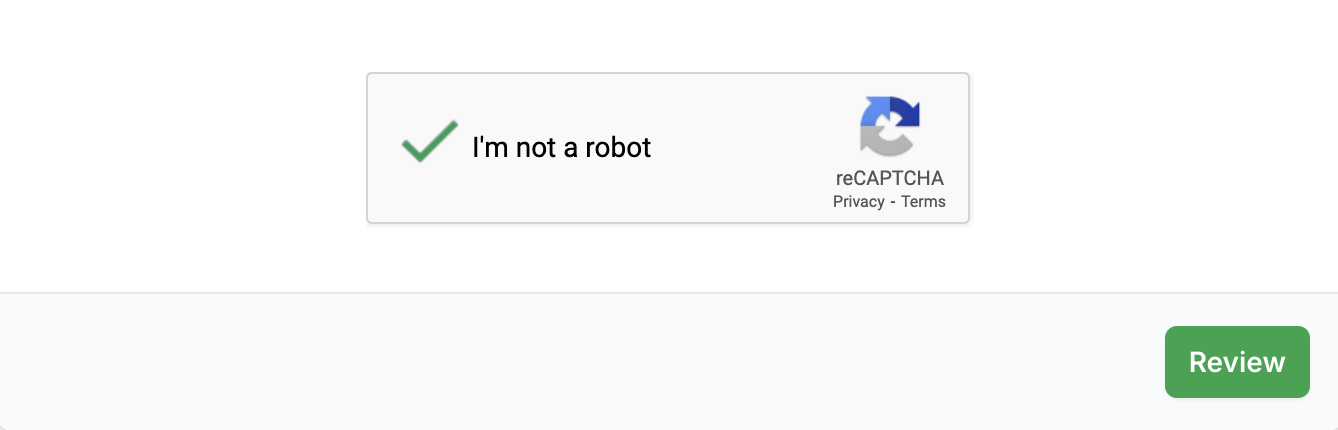Click the white page area above the captcha
Screen dimensions: 1338x430
pos(668,35)
